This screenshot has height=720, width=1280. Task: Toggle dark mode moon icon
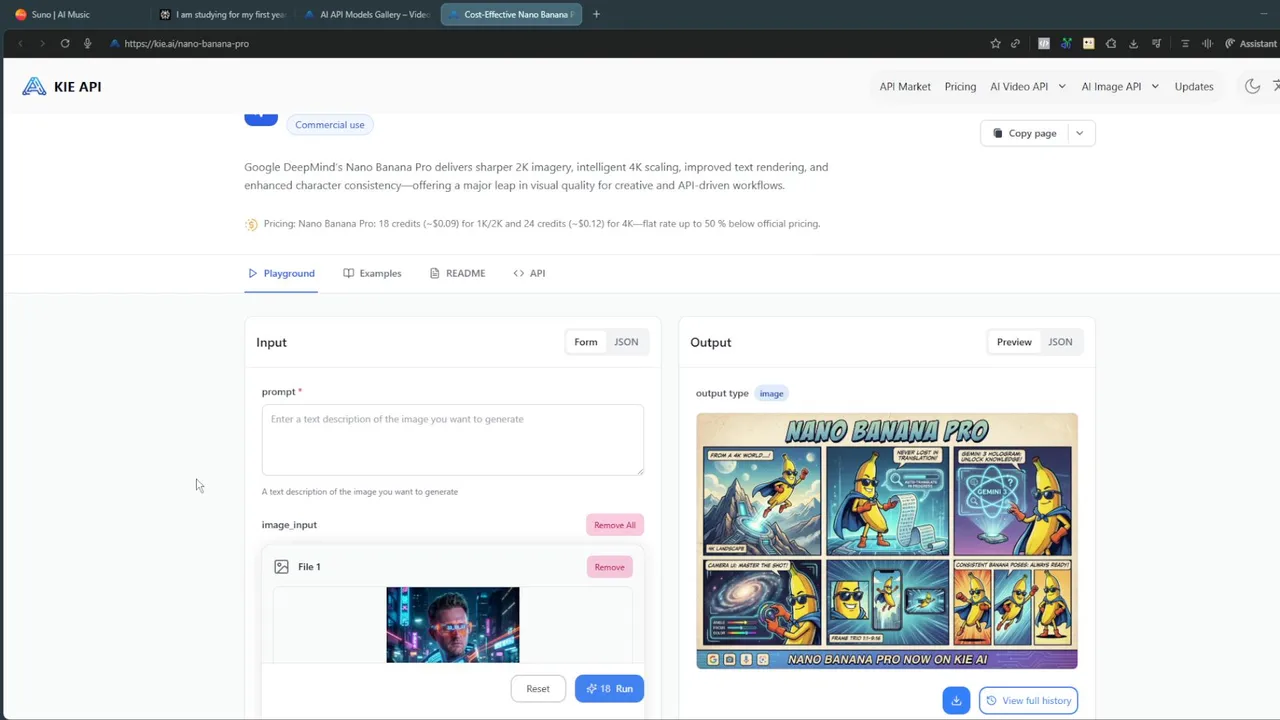pos(1252,87)
